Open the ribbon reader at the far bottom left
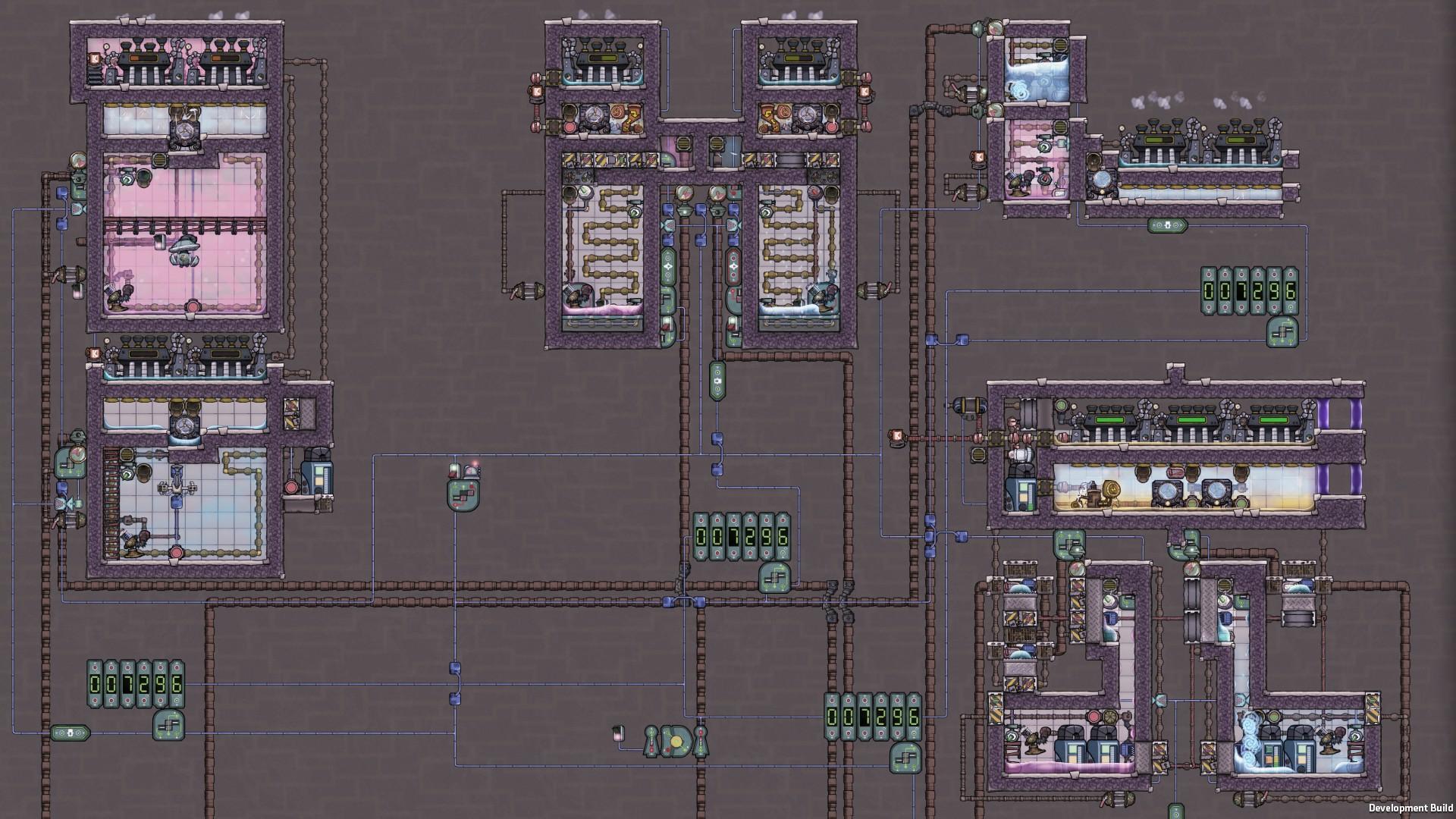Viewport: 1456px width, 819px height. coord(70,733)
